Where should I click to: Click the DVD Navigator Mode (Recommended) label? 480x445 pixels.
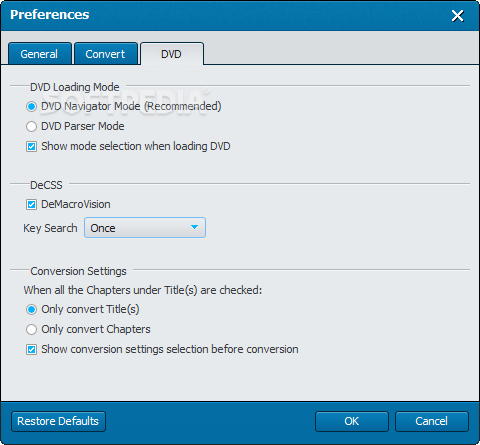[131, 107]
